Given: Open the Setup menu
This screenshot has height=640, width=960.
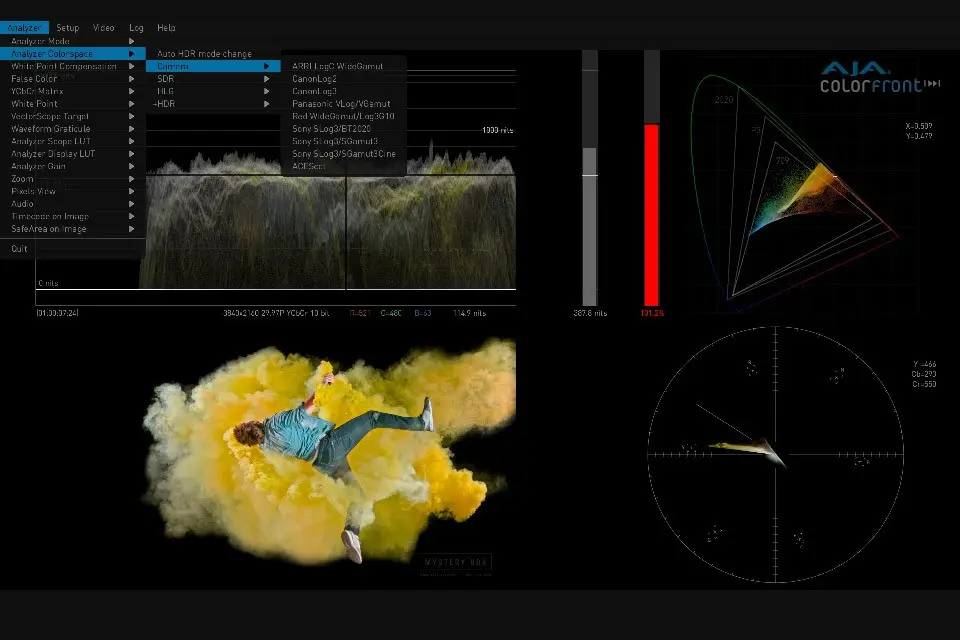Looking at the screenshot, I should point(67,28).
